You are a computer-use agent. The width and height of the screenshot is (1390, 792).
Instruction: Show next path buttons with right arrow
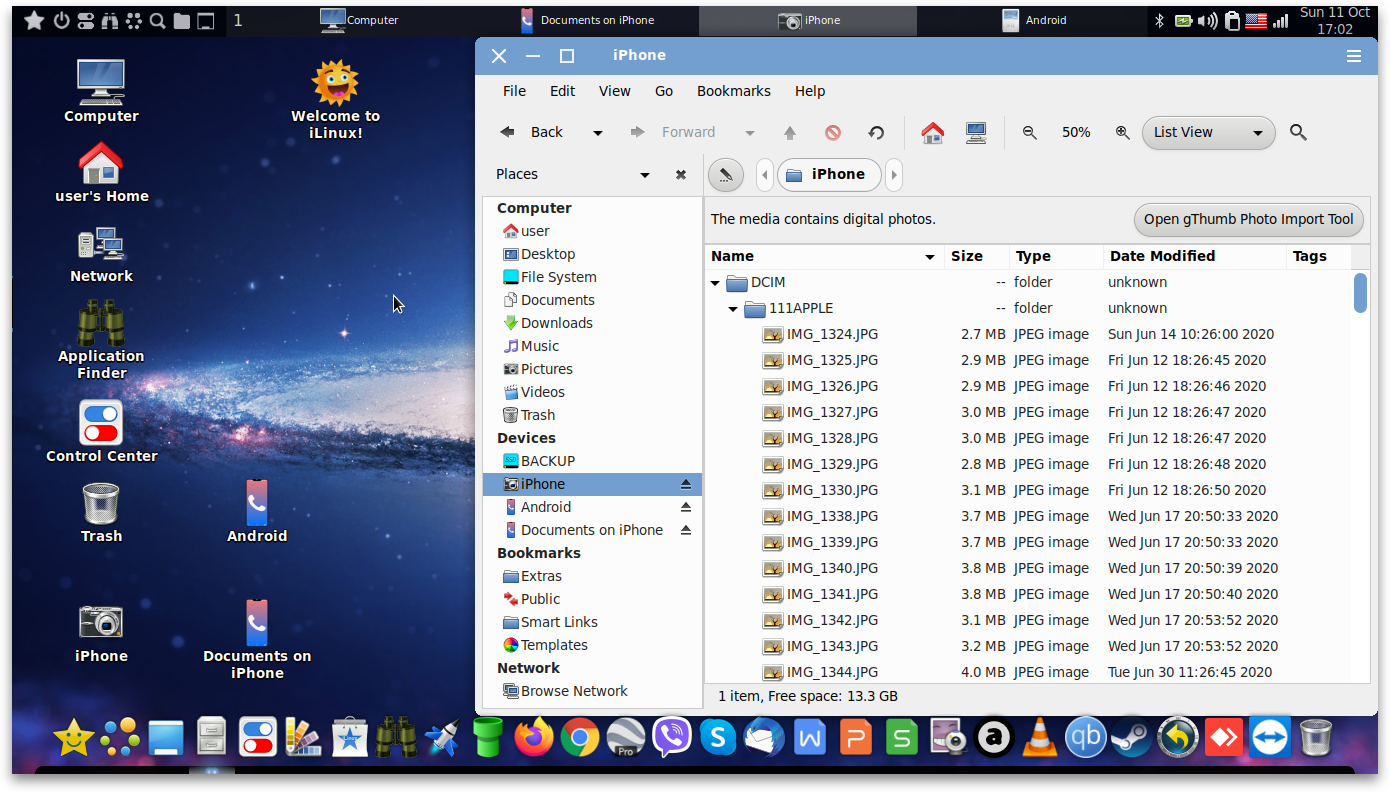pyautogui.click(x=894, y=175)
